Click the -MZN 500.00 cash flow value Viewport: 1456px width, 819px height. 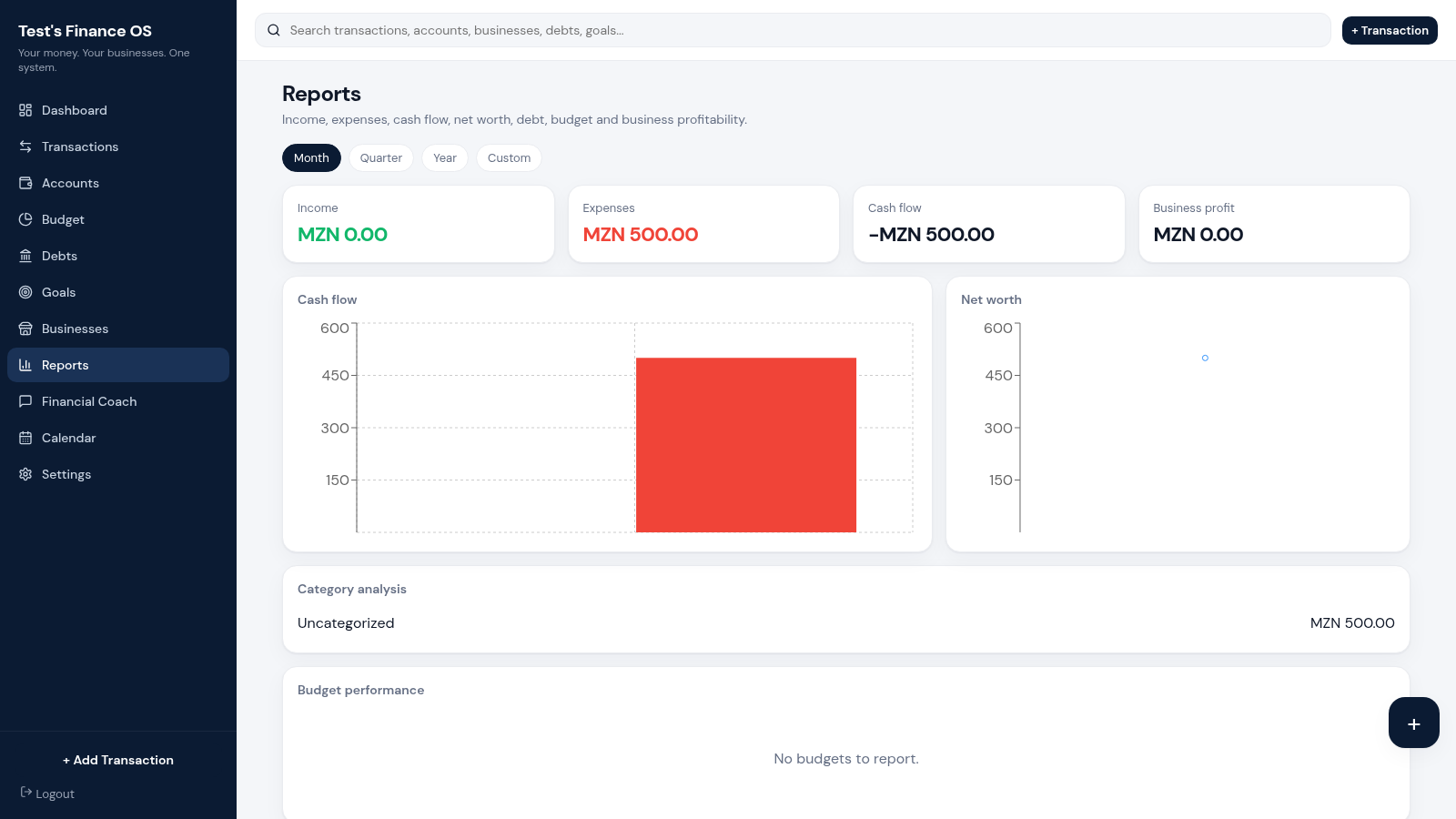(x=931, y=235)
